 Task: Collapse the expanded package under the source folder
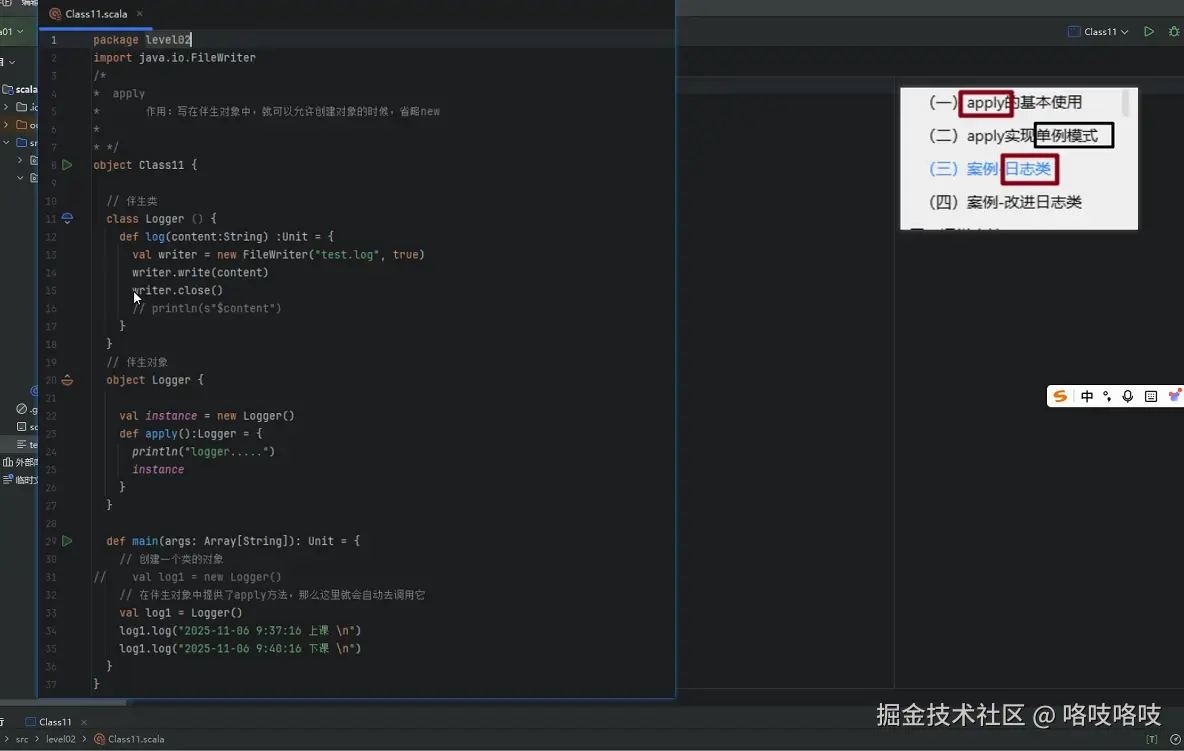[x=20, y=178]
